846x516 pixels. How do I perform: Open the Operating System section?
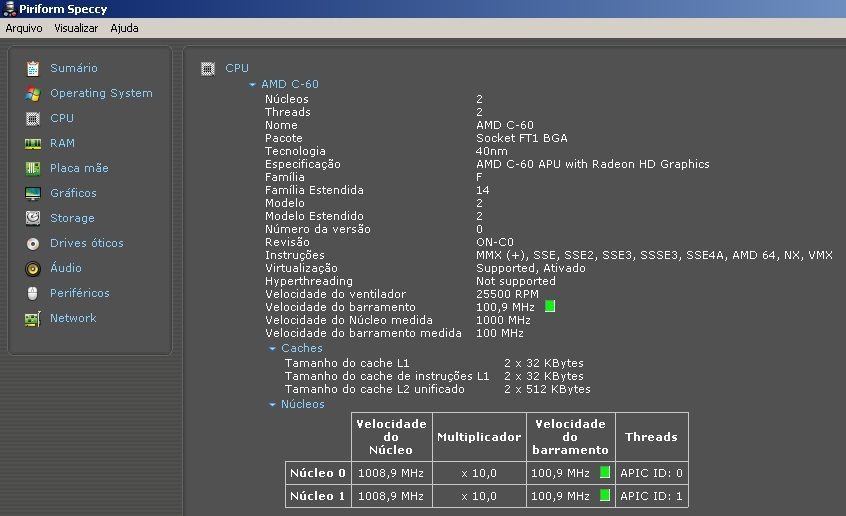coord(101,93)
